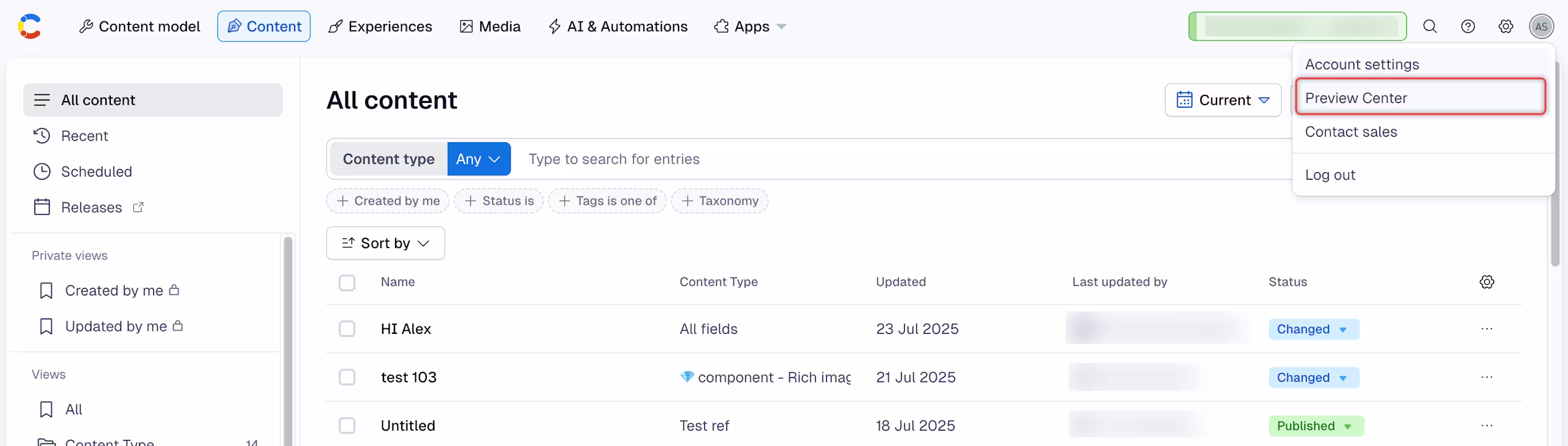1568x446 pixels.
Task: Open the Any content type dropdown
Action: (479, 159)
